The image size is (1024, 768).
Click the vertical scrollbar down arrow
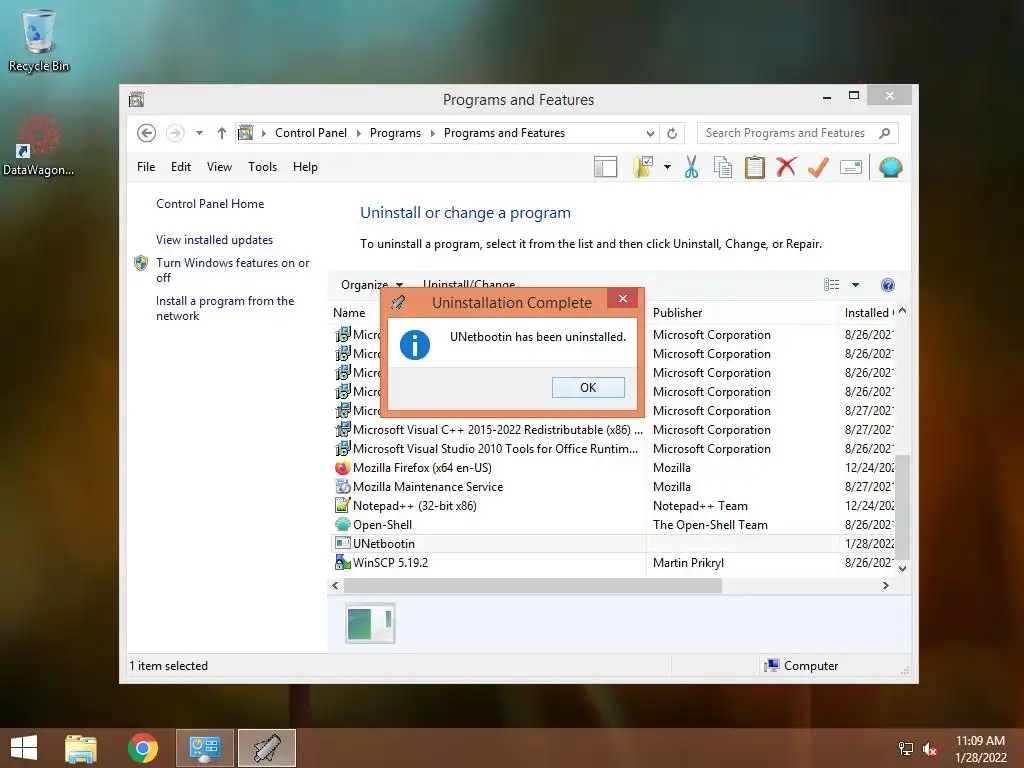[x=902, y=568]
